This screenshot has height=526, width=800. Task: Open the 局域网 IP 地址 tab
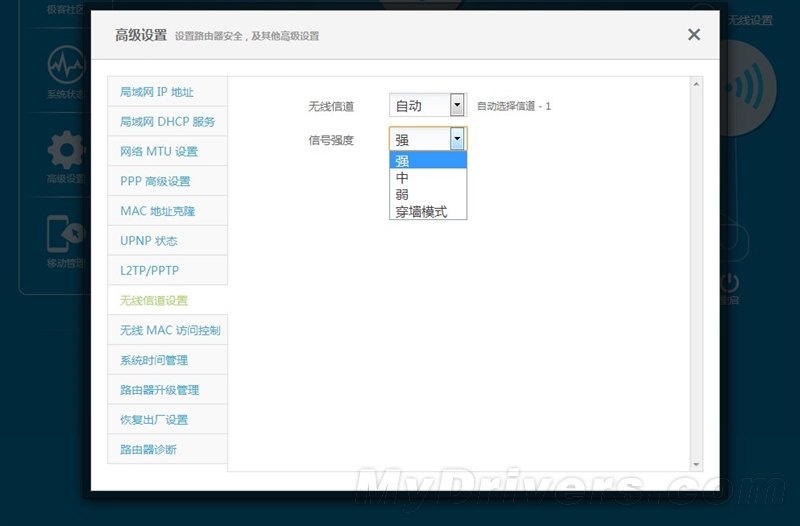pyautogui.click(x=167, y=92)
